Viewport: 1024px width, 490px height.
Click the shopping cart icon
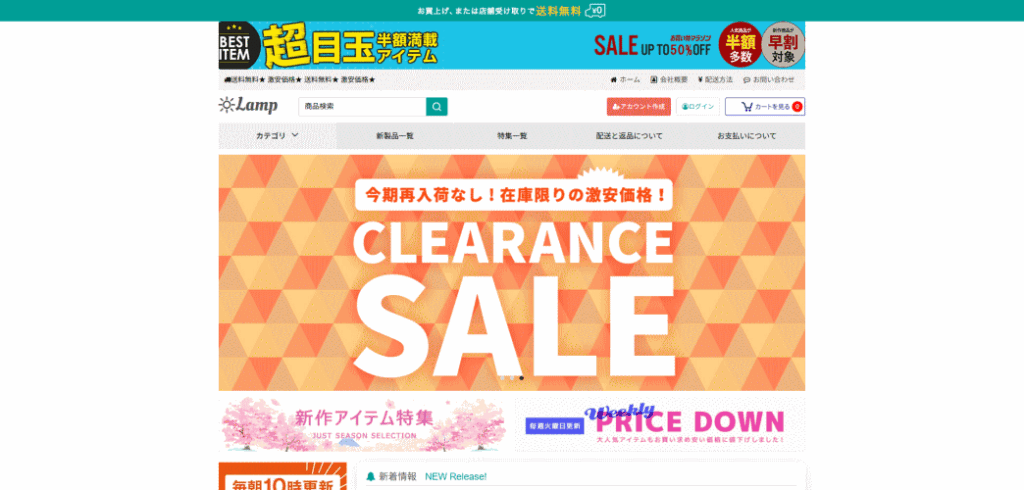click(x=746, y=106)
